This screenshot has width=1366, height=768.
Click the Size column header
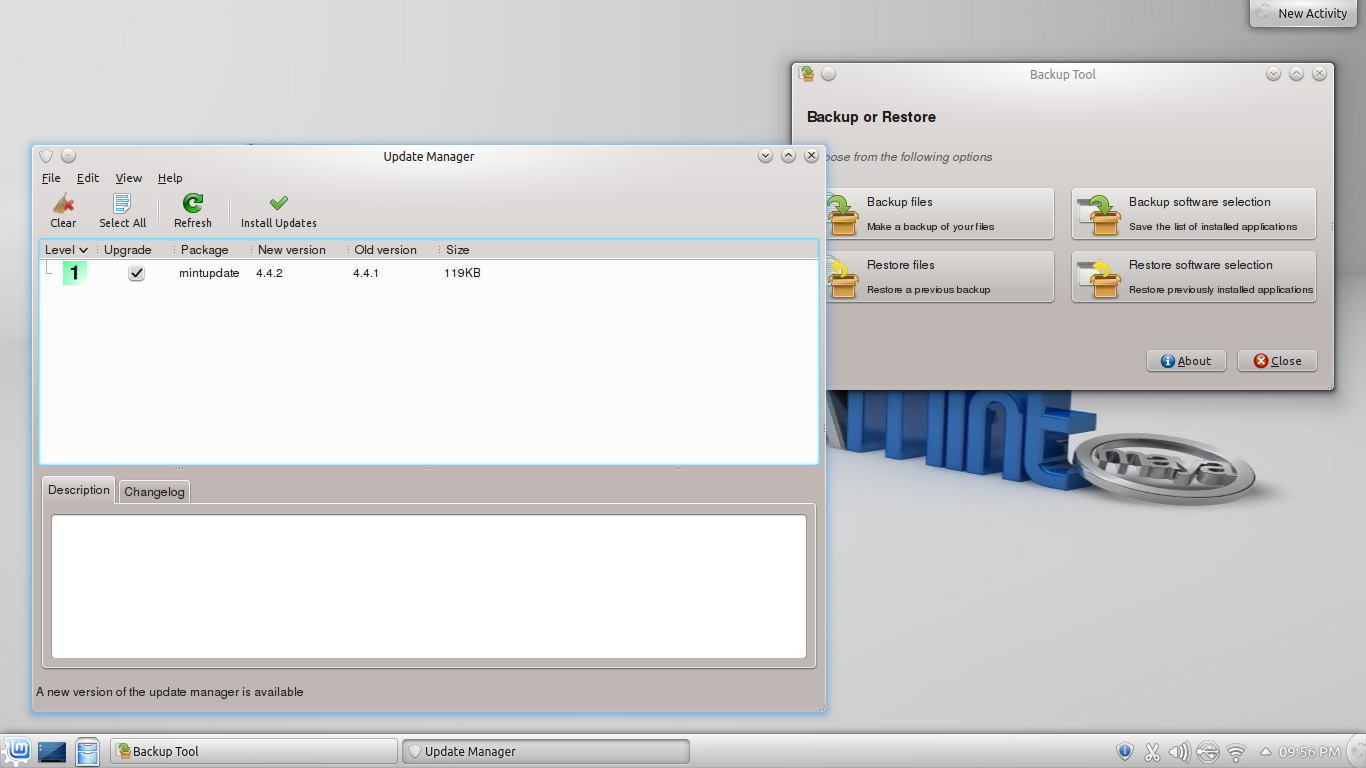pos(457,250)
